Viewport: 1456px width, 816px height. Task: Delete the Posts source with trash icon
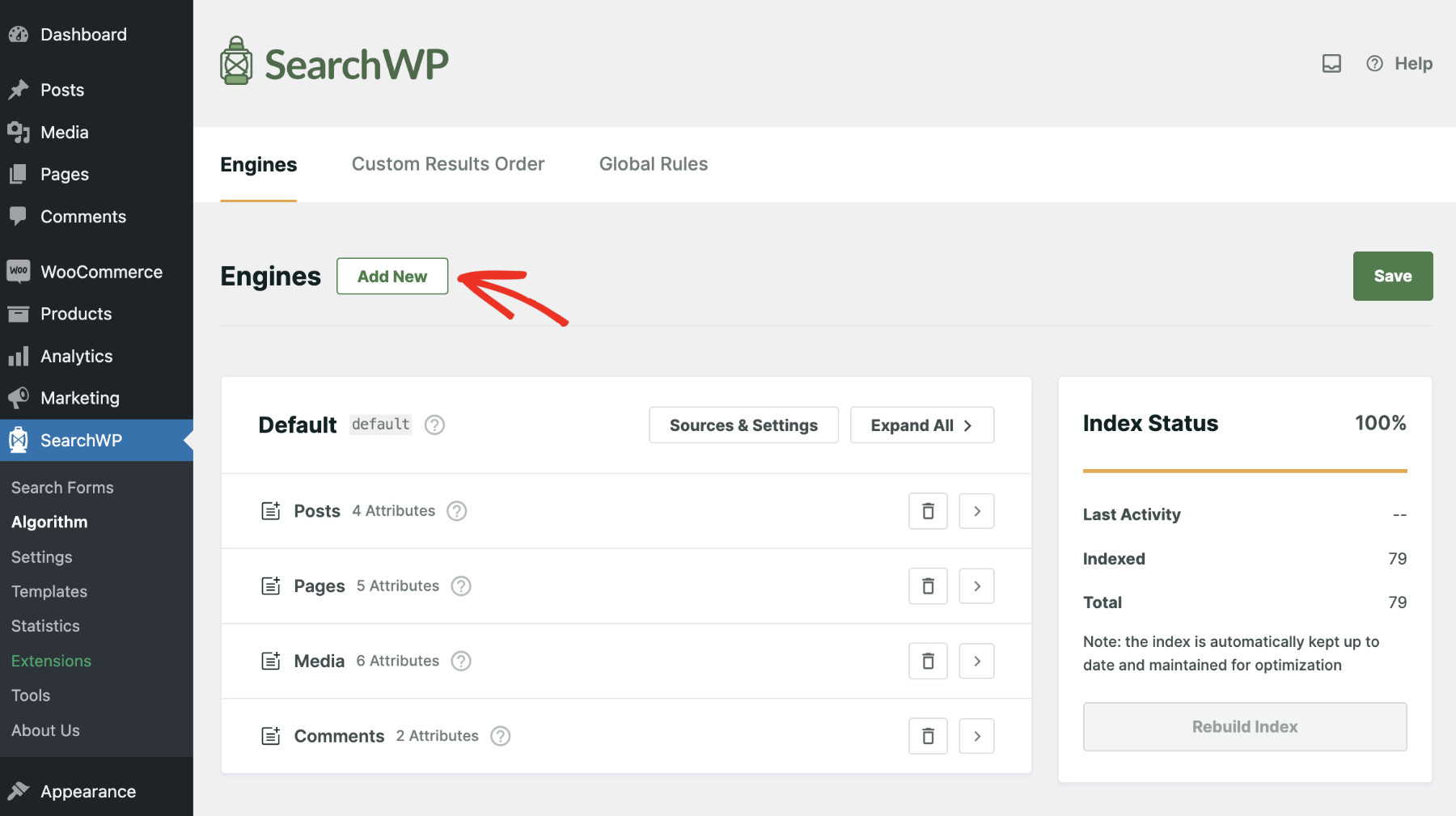click(928, 511)
